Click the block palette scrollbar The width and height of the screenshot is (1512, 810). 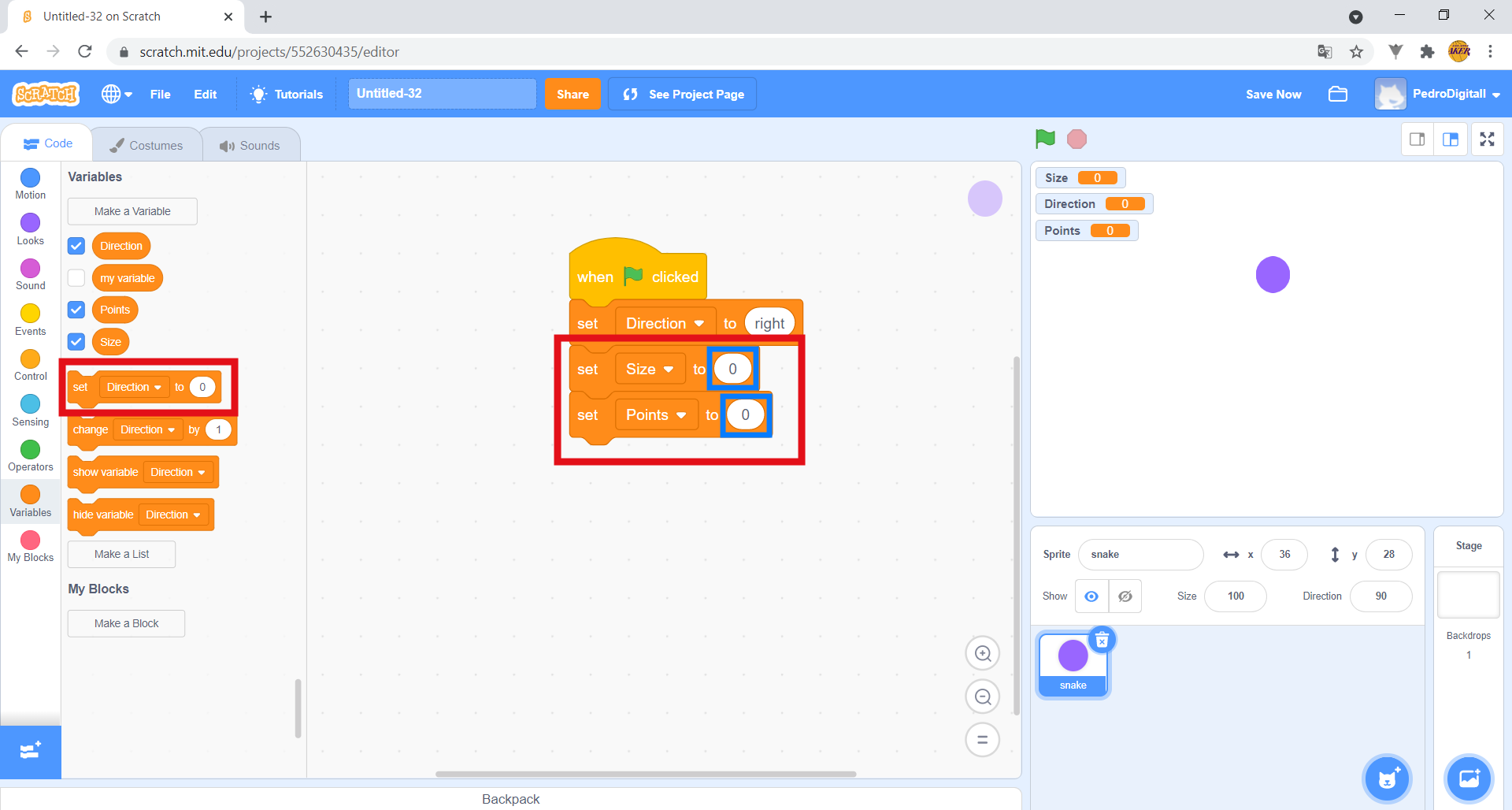pyautogui.click(x=298, y=708)
